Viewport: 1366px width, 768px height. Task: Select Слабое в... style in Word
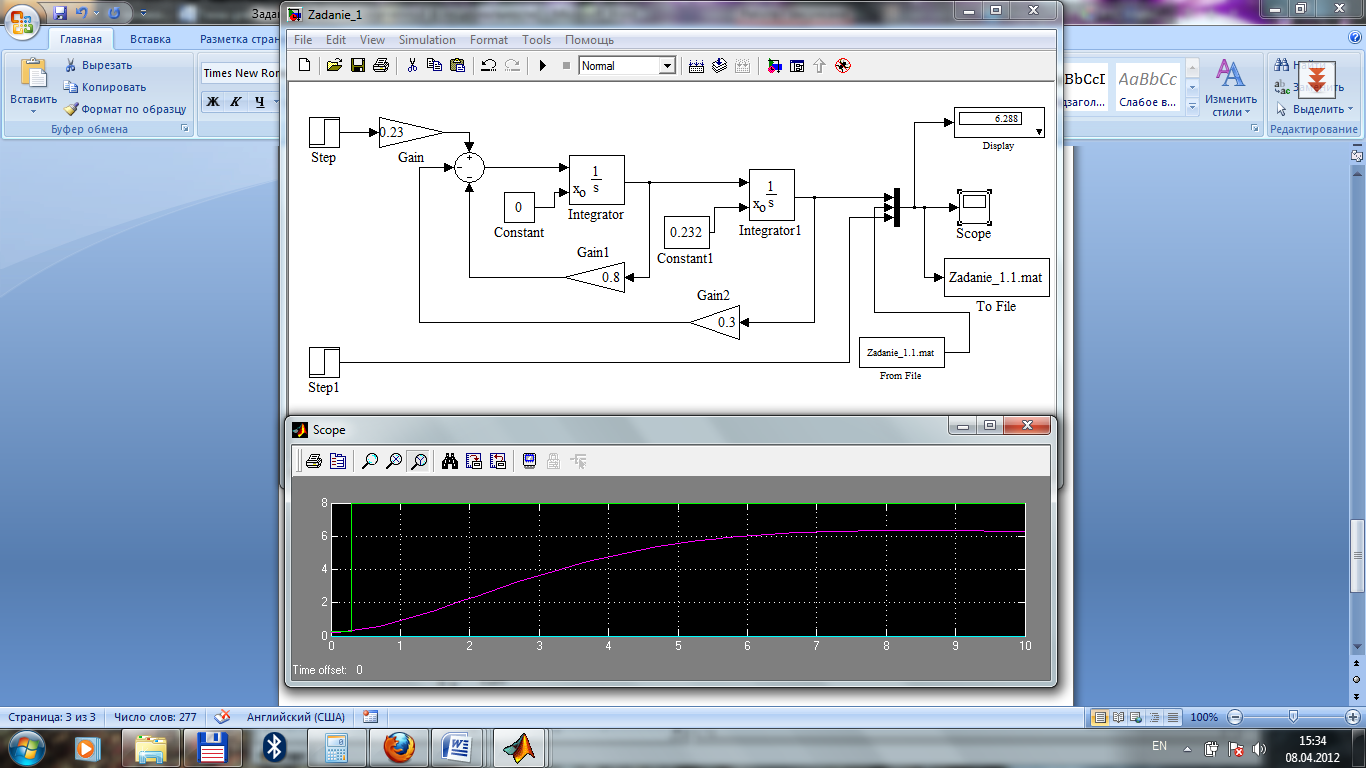tap(1148, 88)
